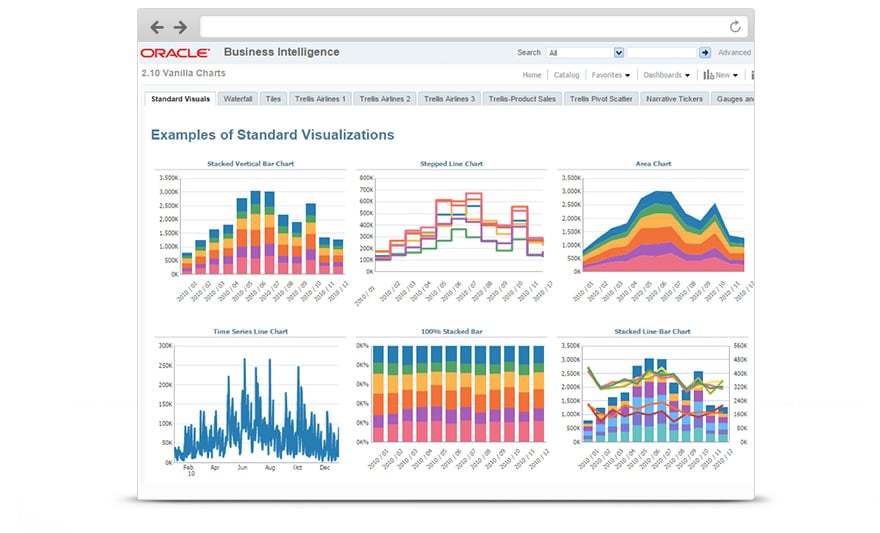The height and width of the screenshot is (533, 880).
Task: Open the Catalog link
Action: [x=566, y=75]
